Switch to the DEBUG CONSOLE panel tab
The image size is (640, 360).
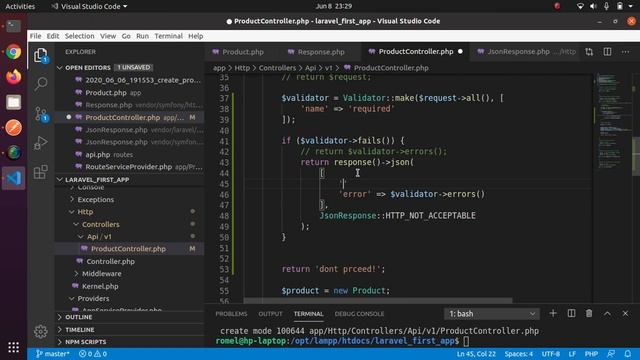[359, 313]
